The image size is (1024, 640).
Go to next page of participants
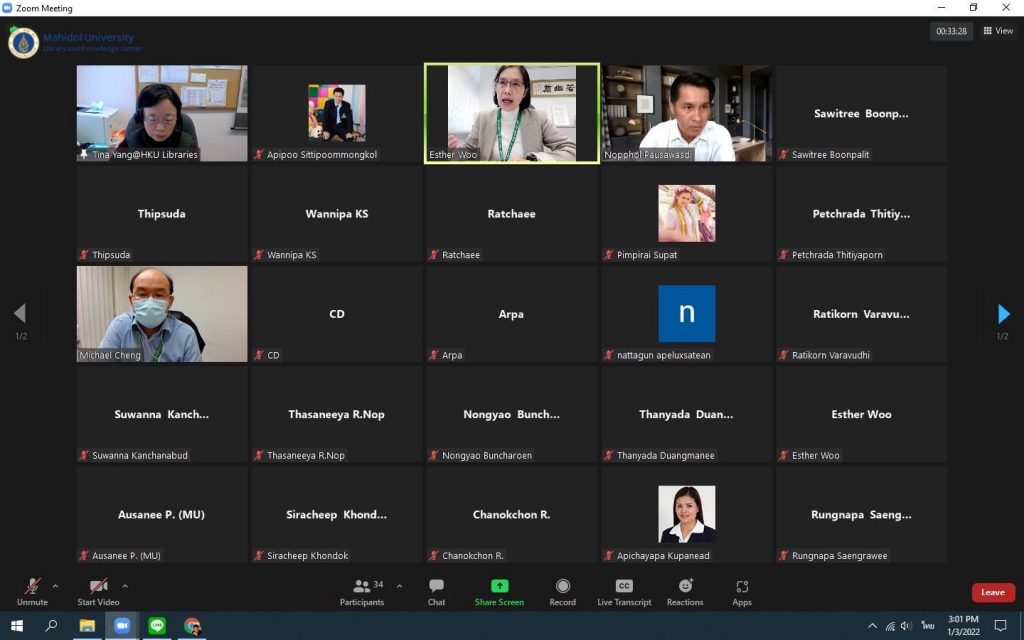[x=1003, y=314]
